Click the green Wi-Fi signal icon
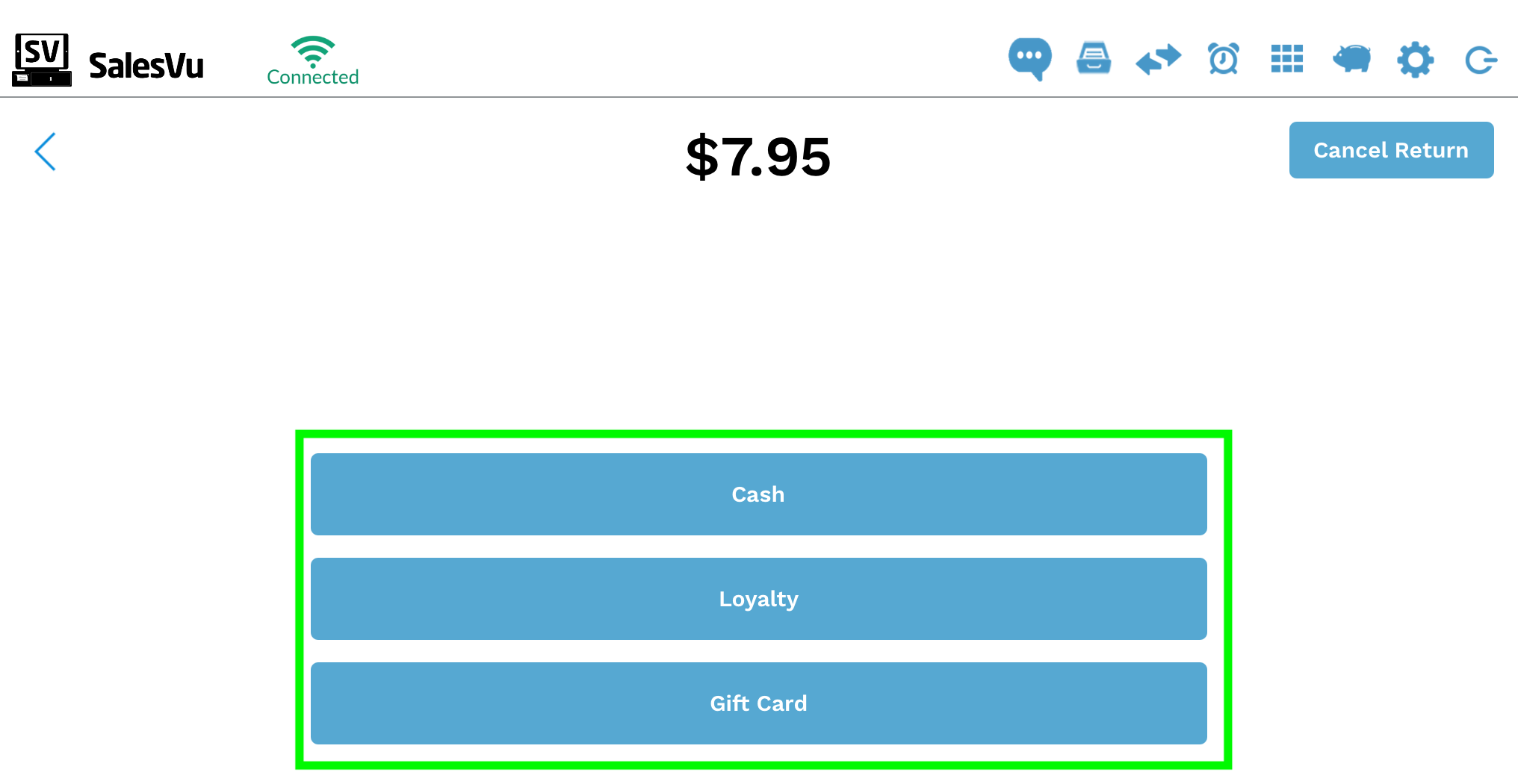The image size is (1518, 784). (x=312, y=51)
